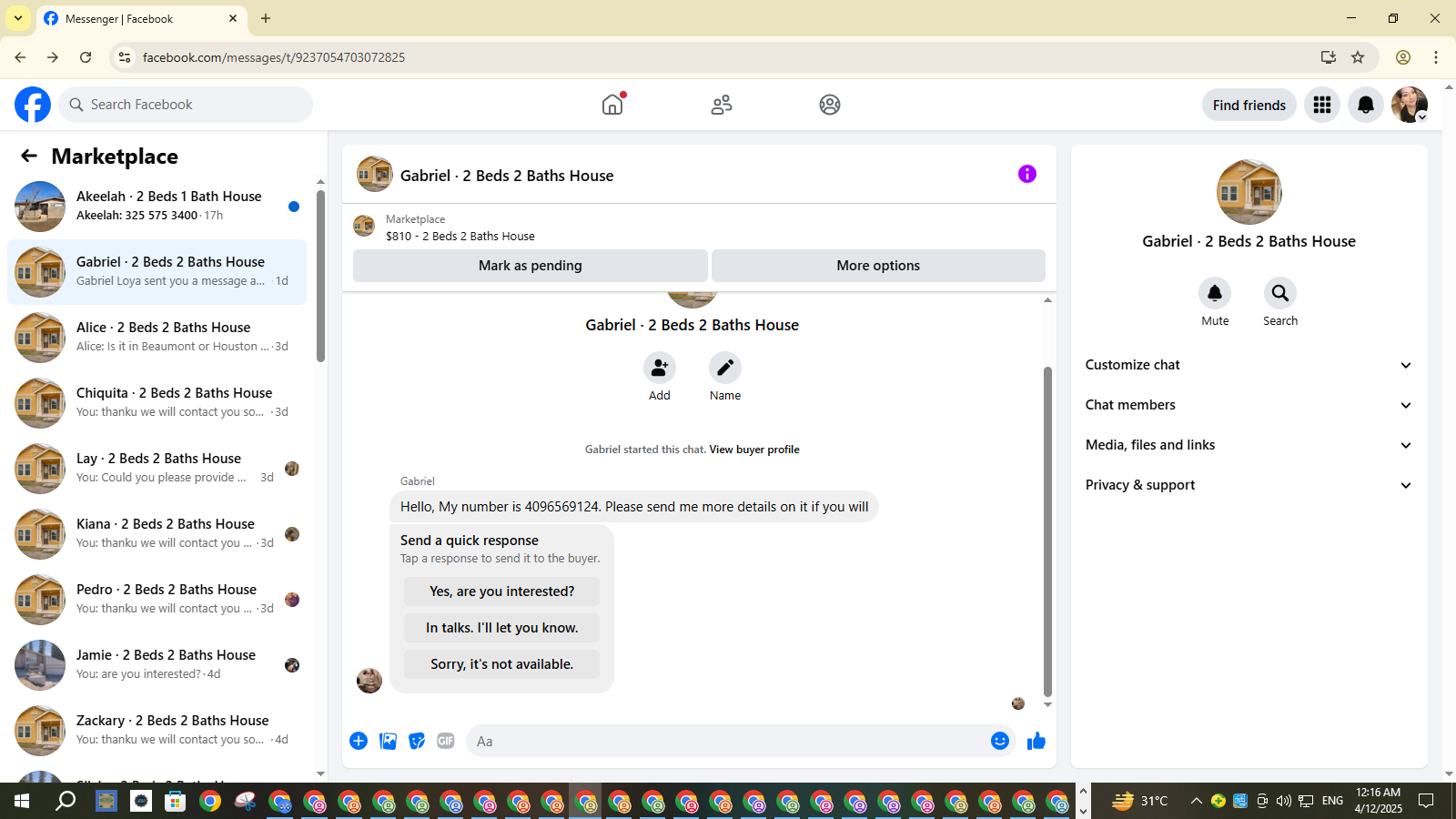Screen dimensions: 1456x819
Task: Open View buyer profile link
Action: coord(754,450)
